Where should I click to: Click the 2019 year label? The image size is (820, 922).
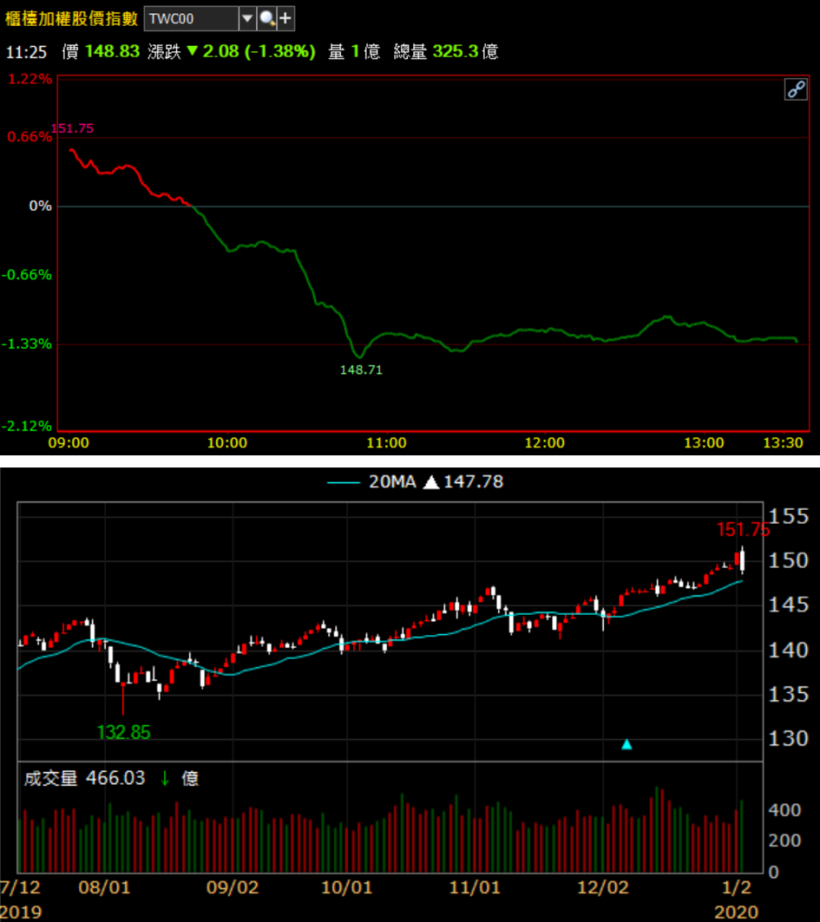(21, 912)
